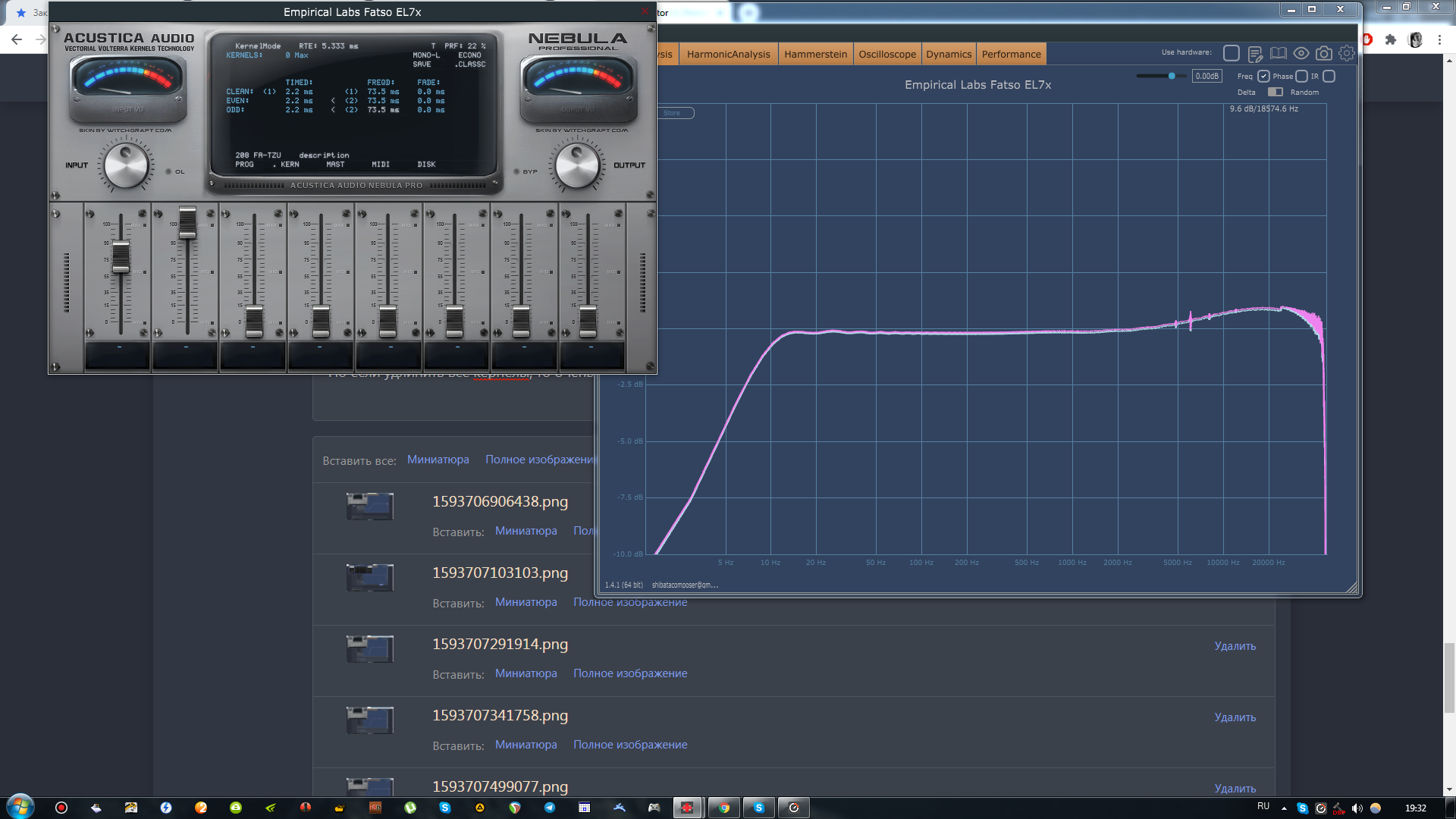Open browser extensions puzzle icon
The image size is (1456, 819).
pyautogui.click(x=1391, y=39)
